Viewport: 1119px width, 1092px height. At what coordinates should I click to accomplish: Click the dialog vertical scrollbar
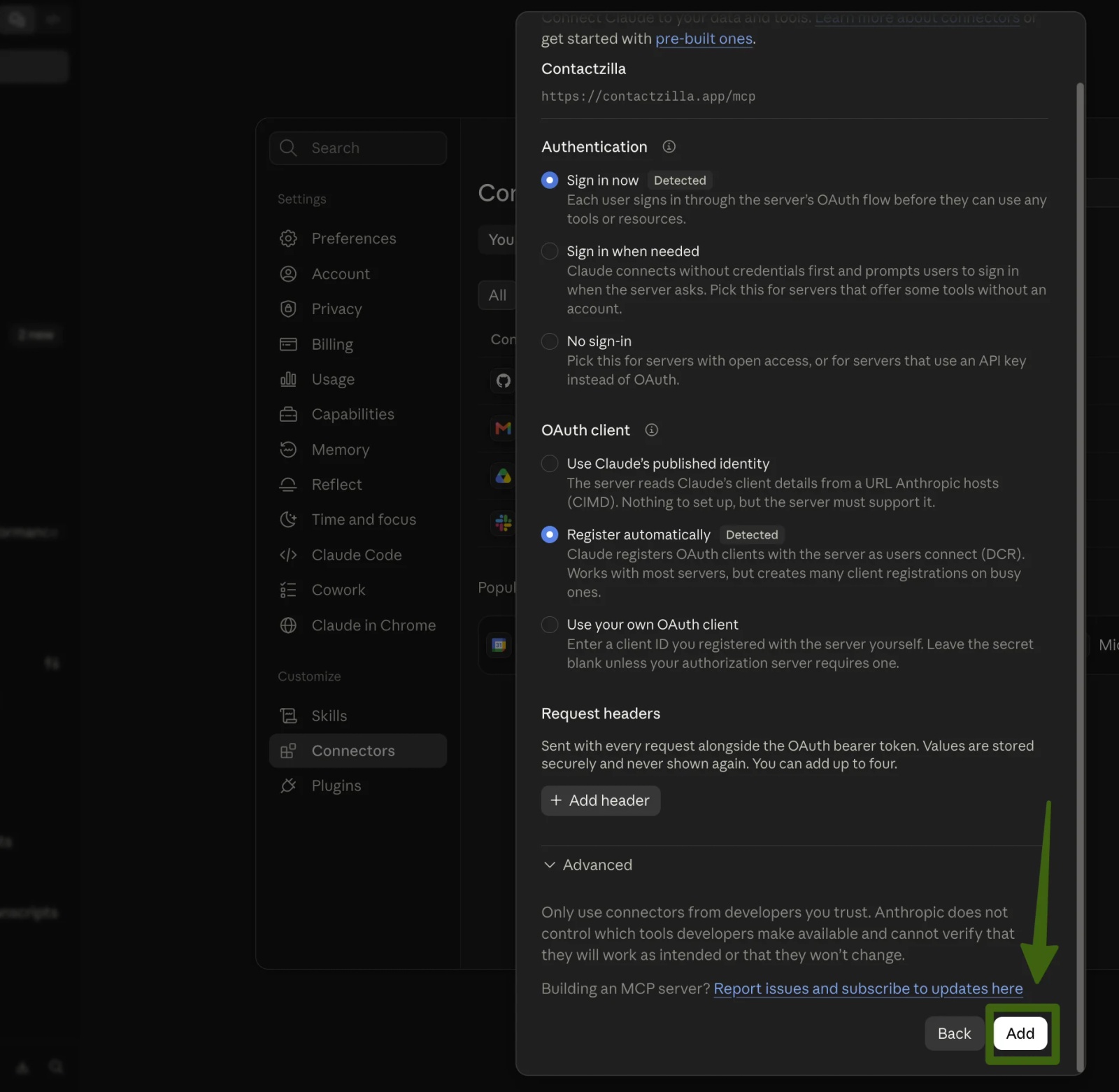click(x=1080, y=577)
